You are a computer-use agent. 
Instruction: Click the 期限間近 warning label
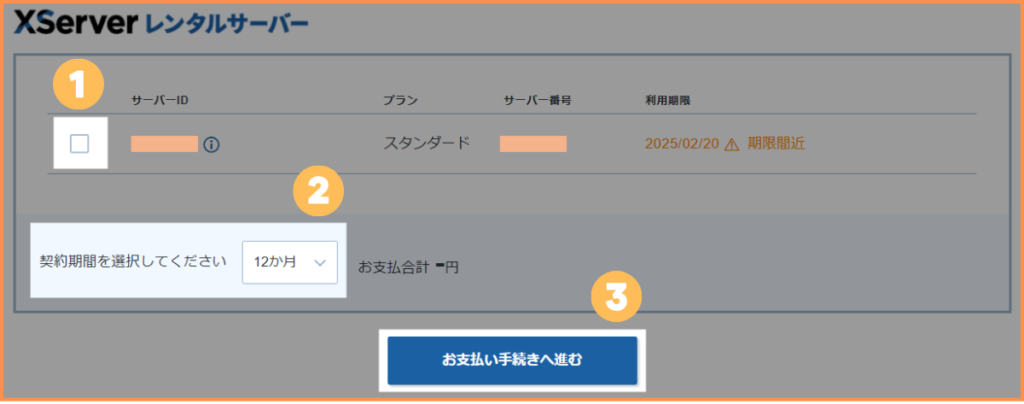pyautogui.click(x=776, y=144)
